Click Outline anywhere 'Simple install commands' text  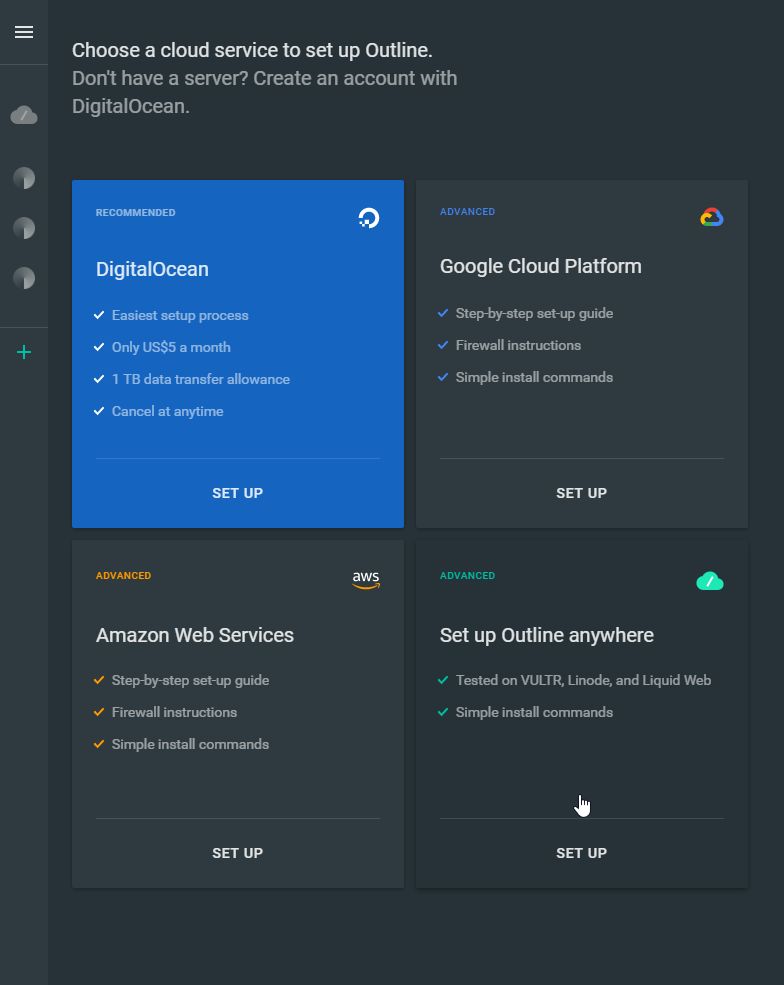pos(534,712)
